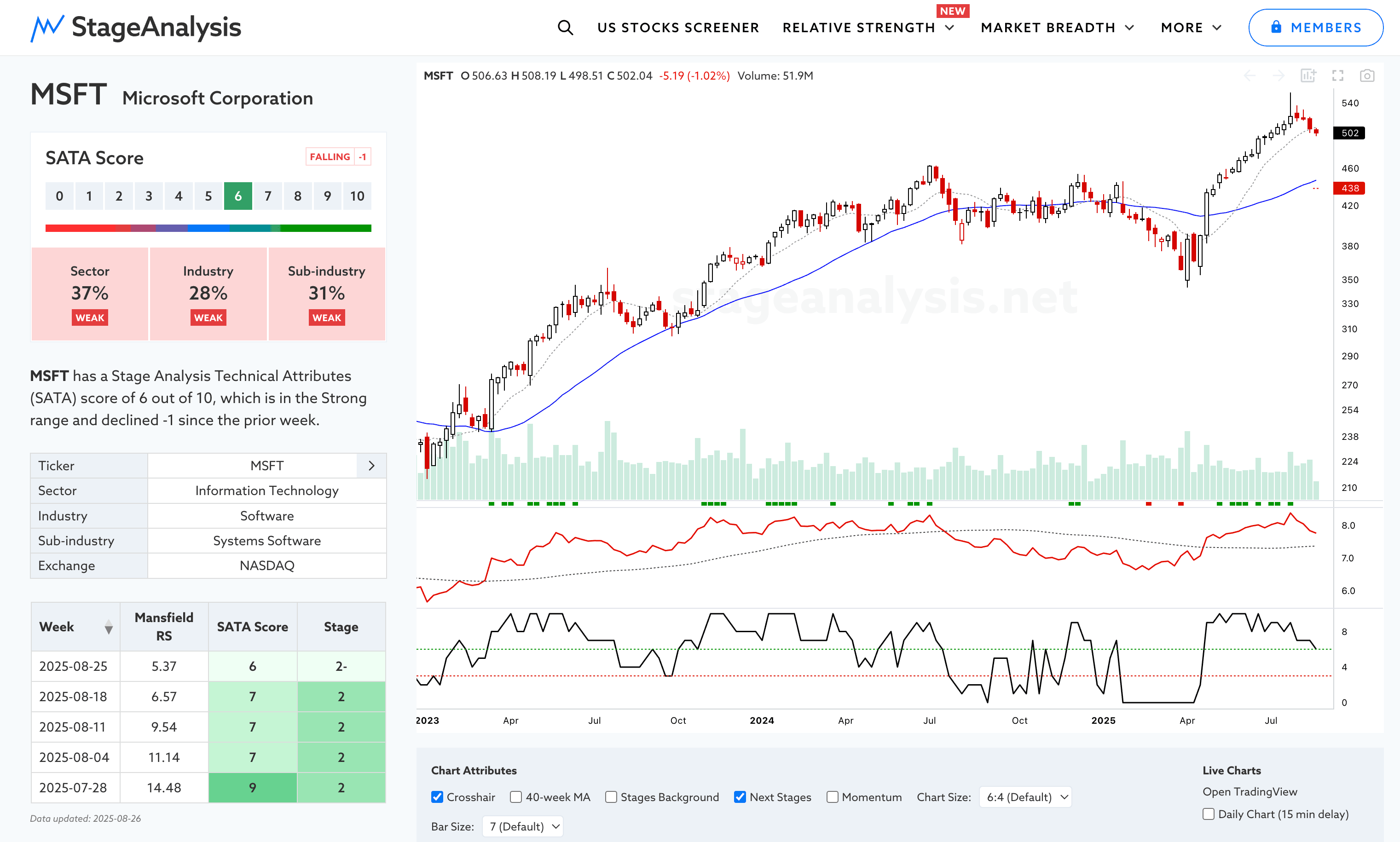
Task: Expand the MSFT ticker row chevron
Action: [x=371, y=466]
